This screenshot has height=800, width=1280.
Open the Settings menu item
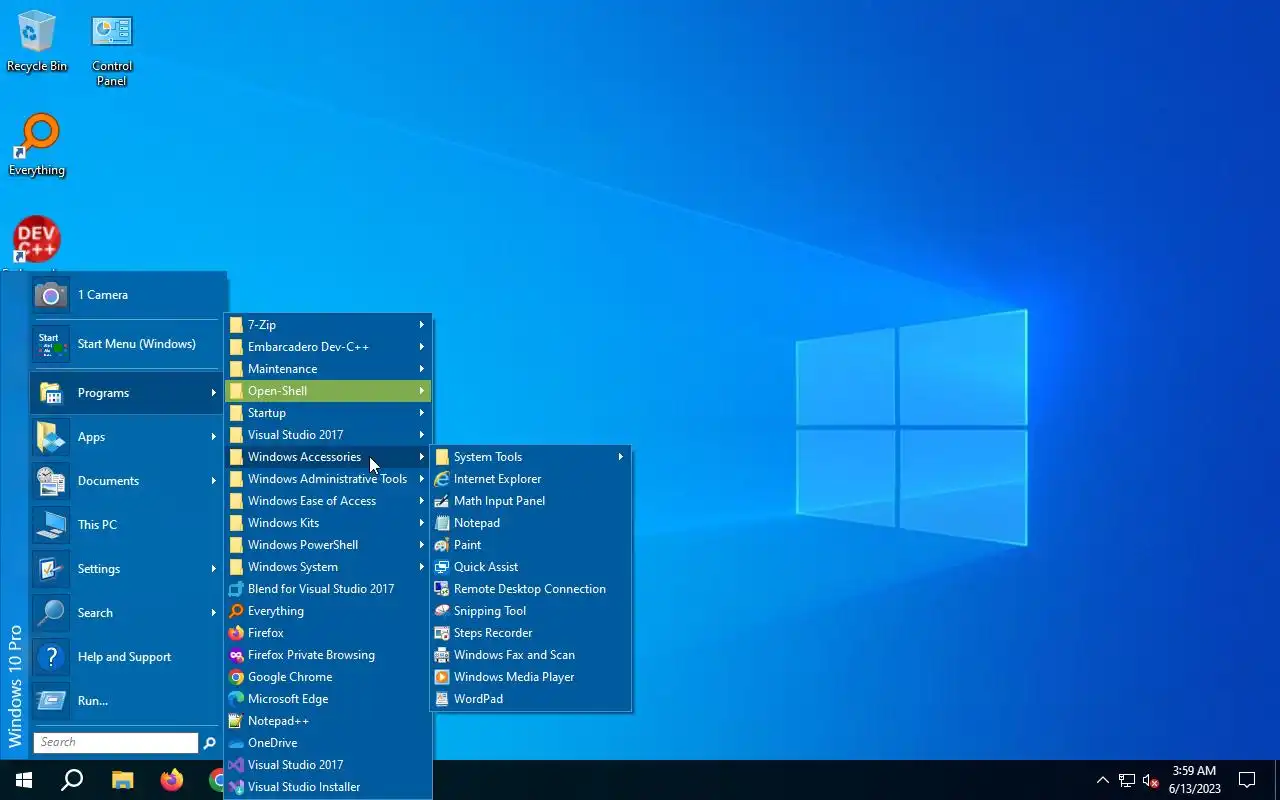tap(125, 569)
